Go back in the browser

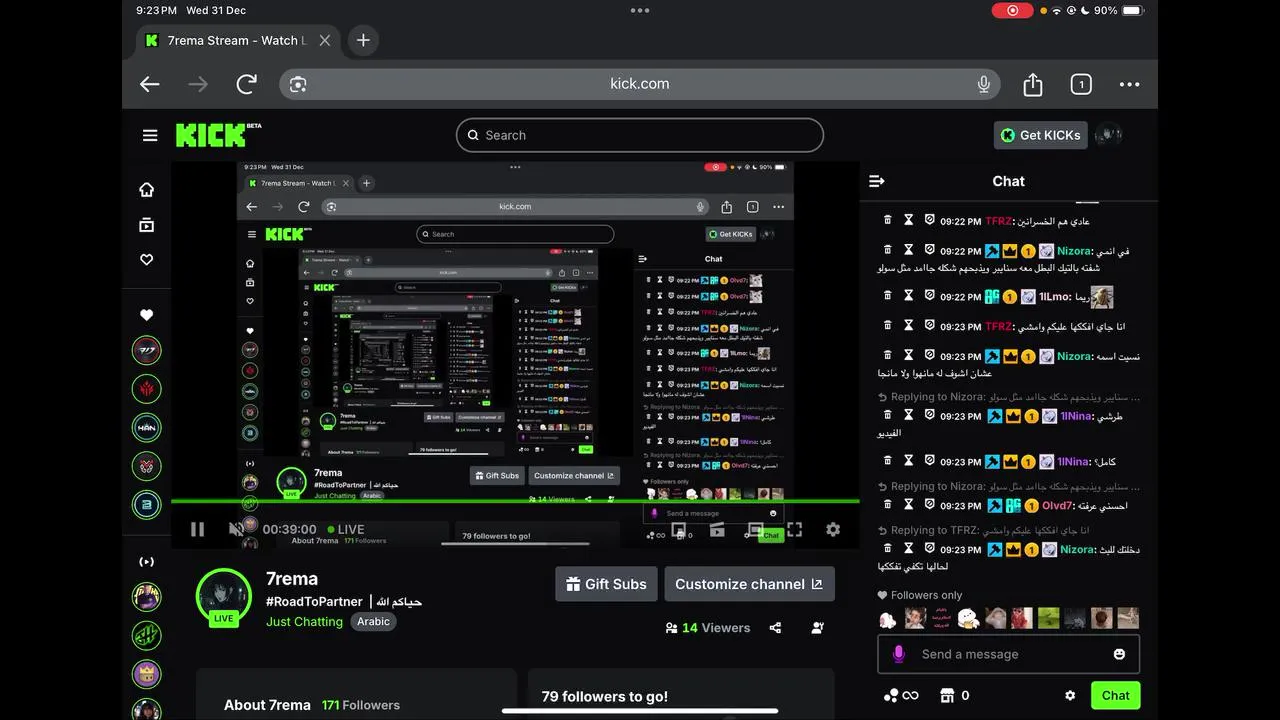pos(150,84)
